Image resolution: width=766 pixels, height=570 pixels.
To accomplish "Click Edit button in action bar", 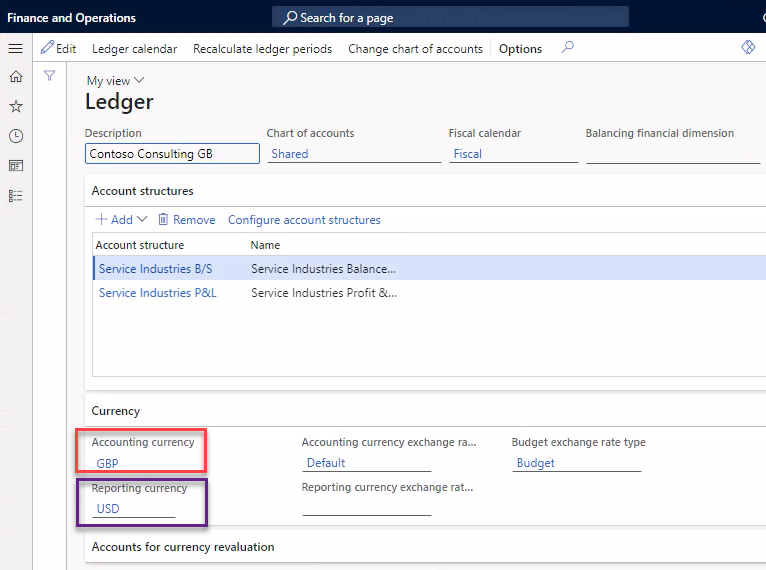I will (x=58, y=48).
